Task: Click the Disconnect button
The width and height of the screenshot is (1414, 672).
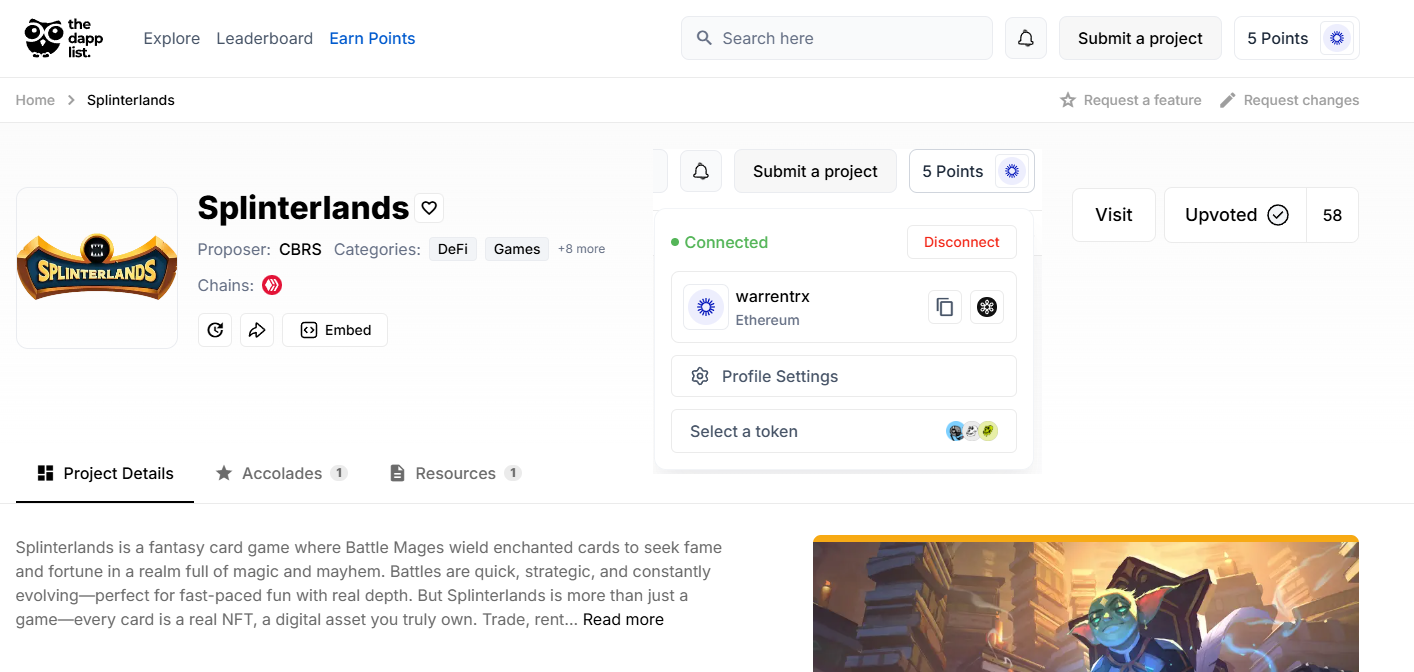Action: tap(962, 242)
